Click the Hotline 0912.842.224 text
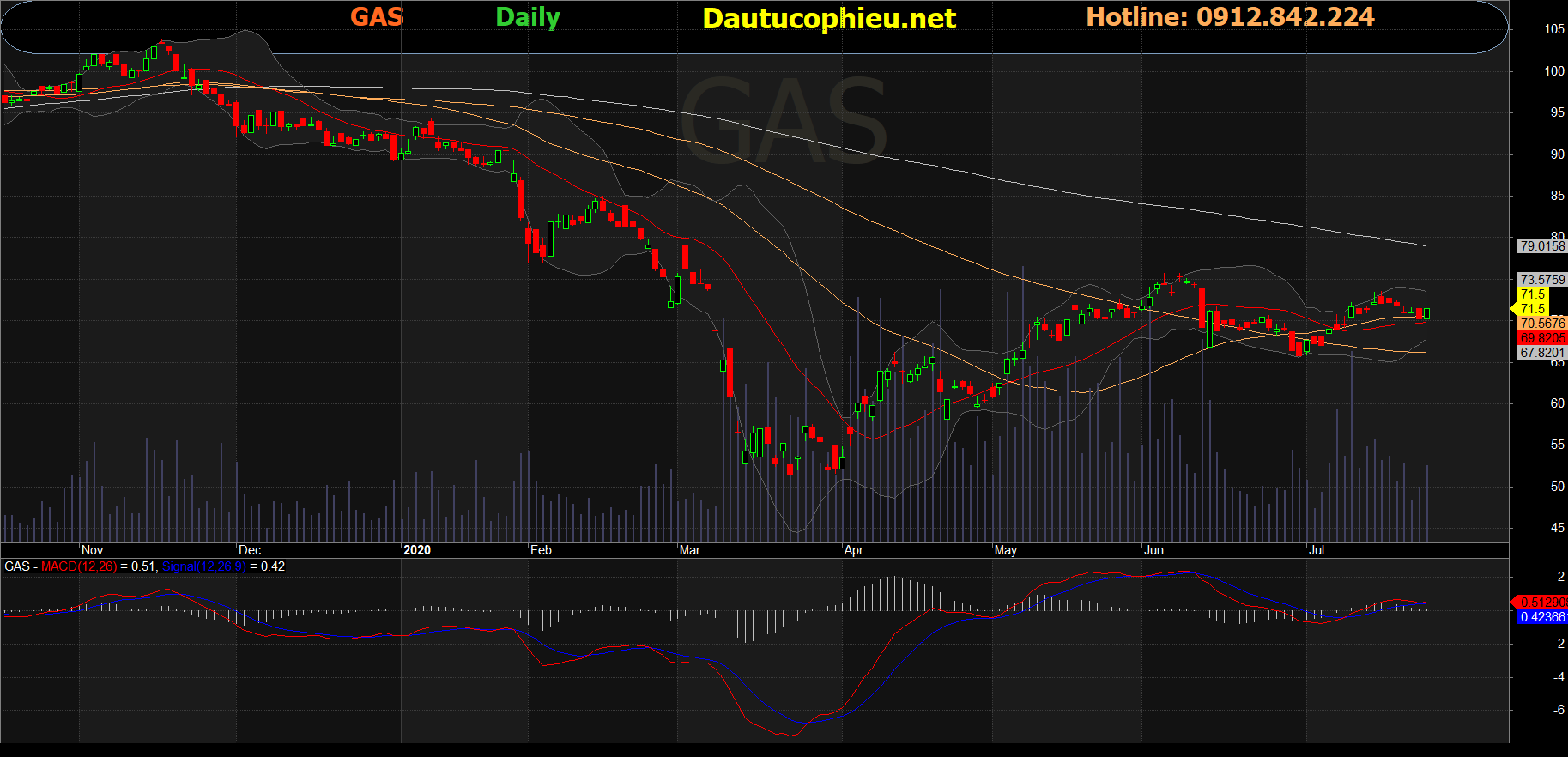 click(x=1230, y=16)
